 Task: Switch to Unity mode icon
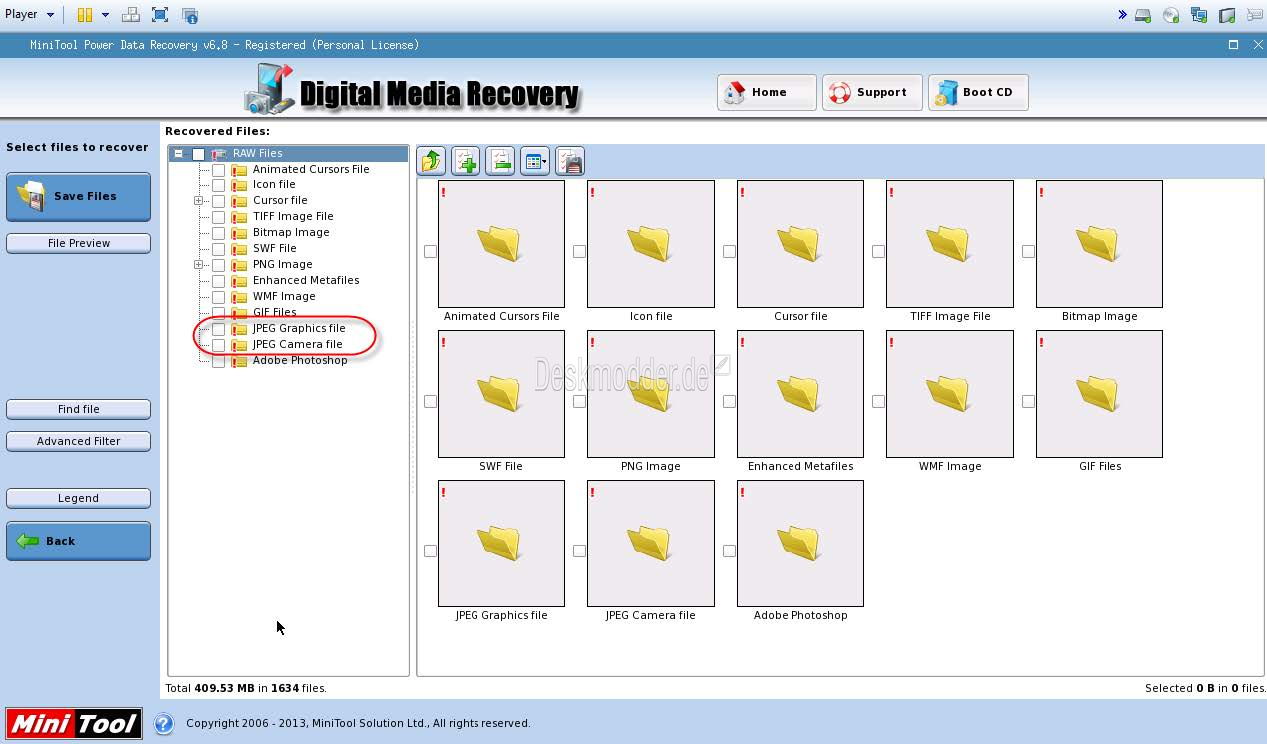coord(190,15)
